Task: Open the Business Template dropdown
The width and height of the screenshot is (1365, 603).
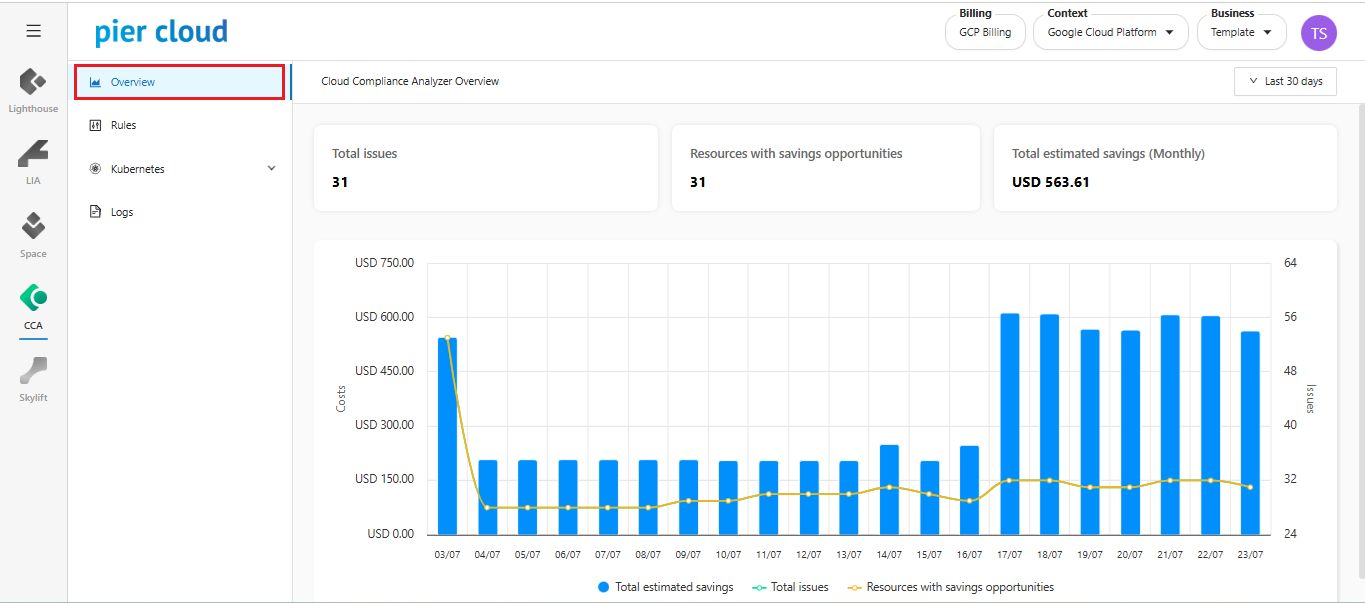Action: [1241, 32]
